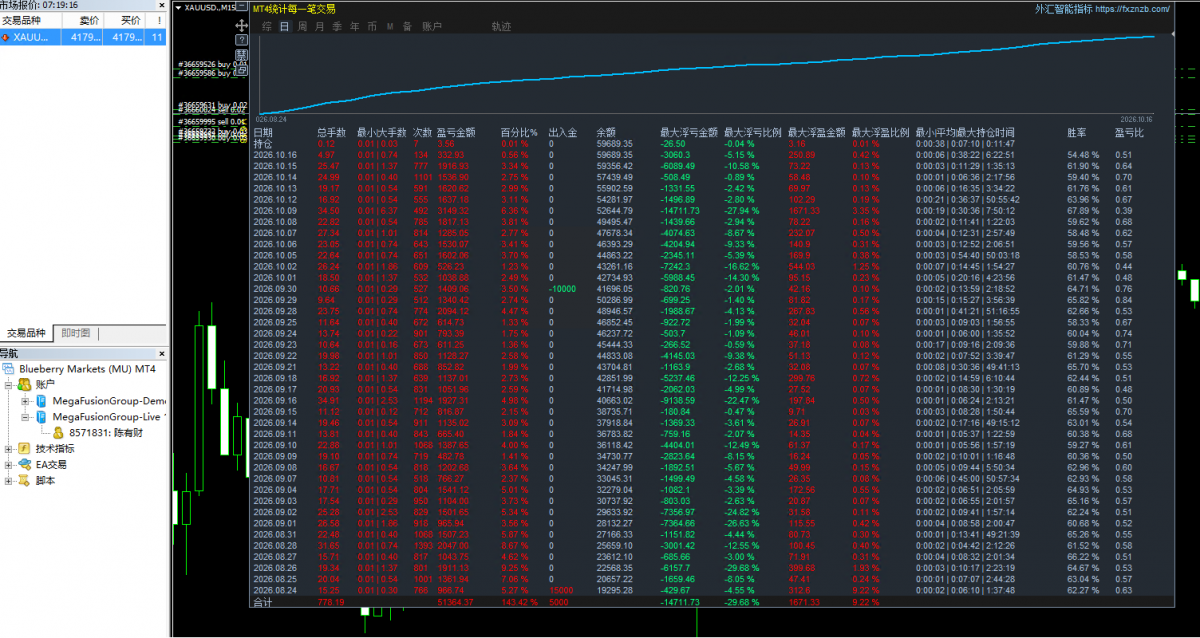Close the Market Watch panel
The height and width of the screenshot is (638, 1200).
point(162,5)
